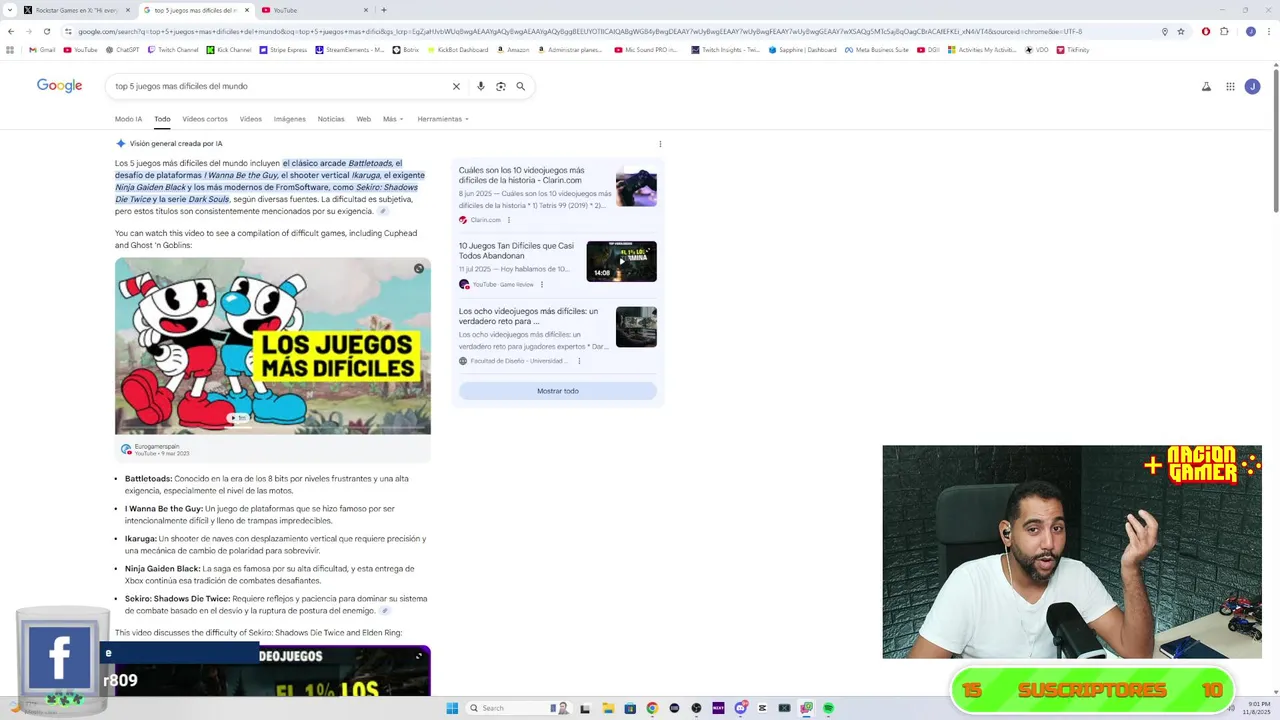The width and height of the screenshot is (1280, 720).
Task: Open Google Lens image search icon
Action: click(x=501, y=86)
